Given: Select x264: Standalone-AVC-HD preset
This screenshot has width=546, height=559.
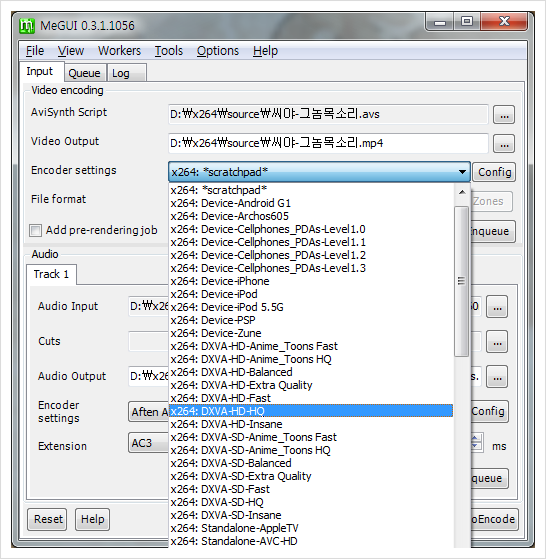Looking at the screenshot, I should pyautogui.click(x=311, y=542).
